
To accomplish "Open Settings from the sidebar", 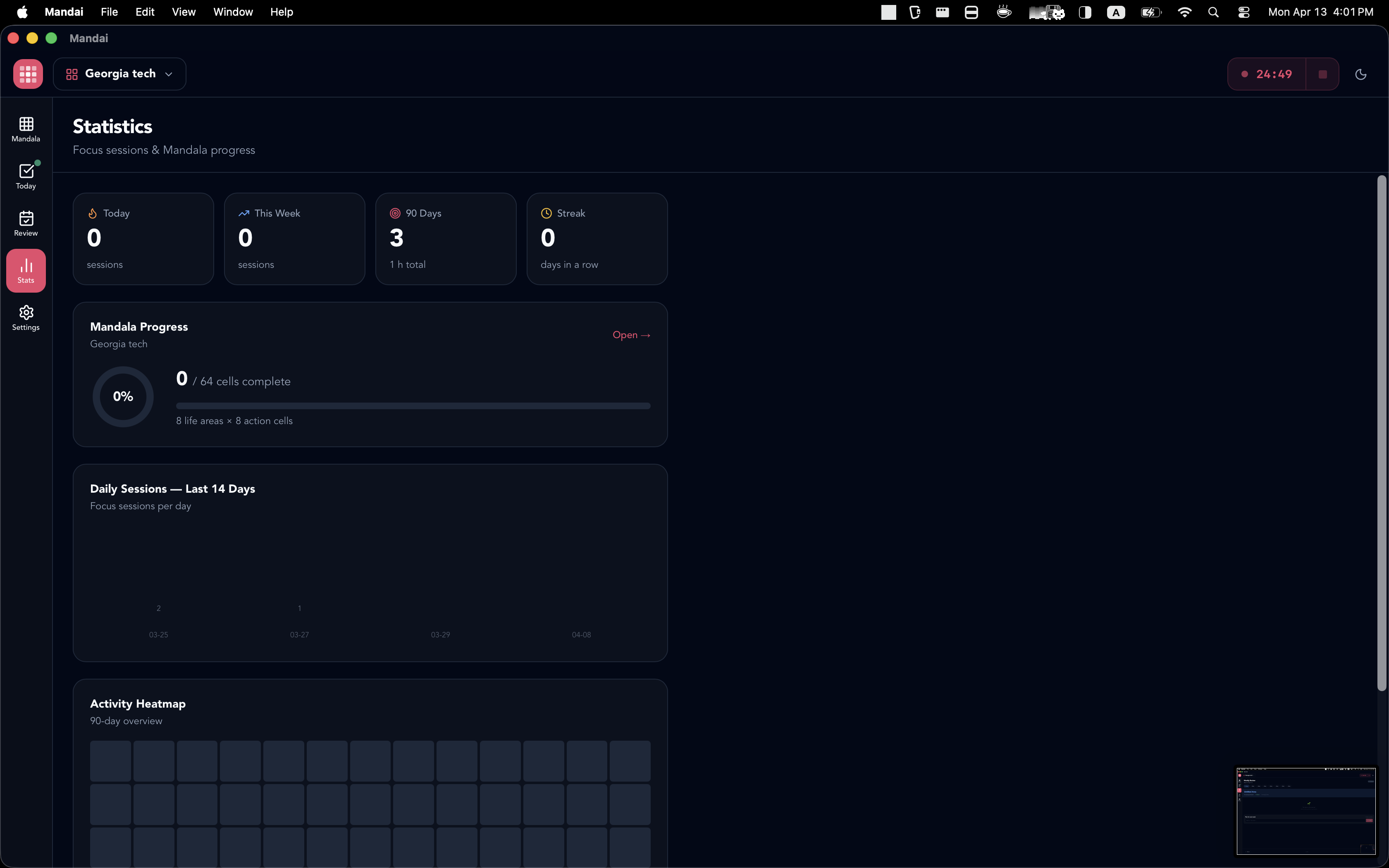I will 26,317.
